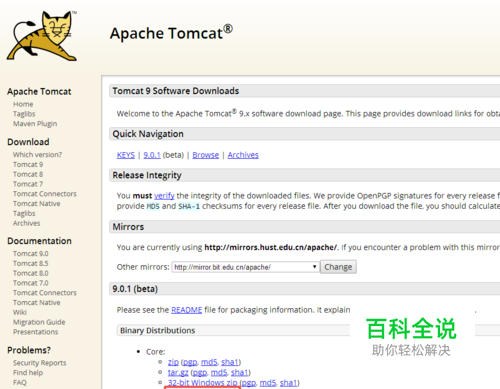Screen dimensions: 500x389
Task: Open Tomcat 7.0 documentation
Action: pos(31,283)
